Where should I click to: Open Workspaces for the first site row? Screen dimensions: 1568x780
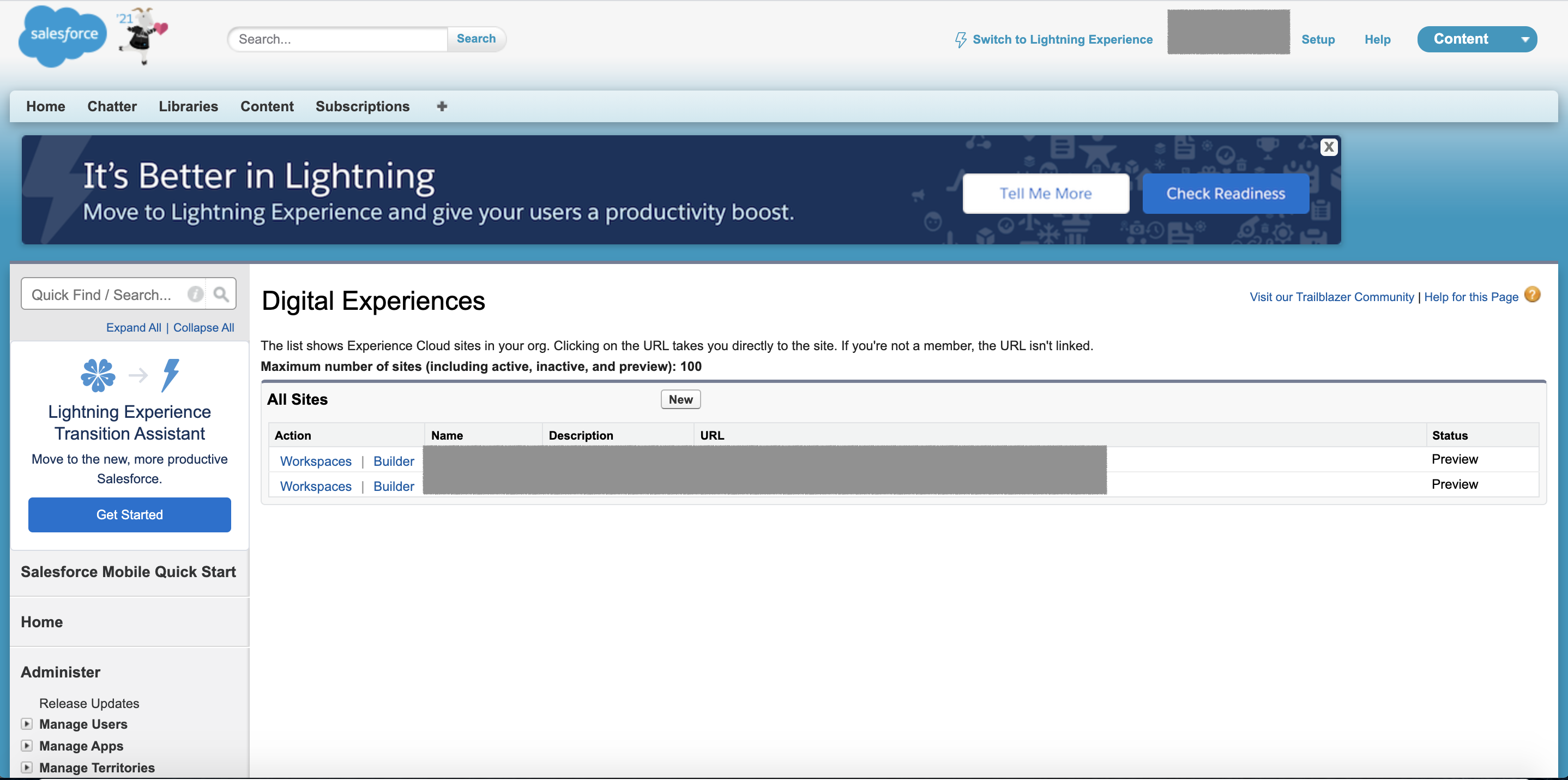pos(315,461)
